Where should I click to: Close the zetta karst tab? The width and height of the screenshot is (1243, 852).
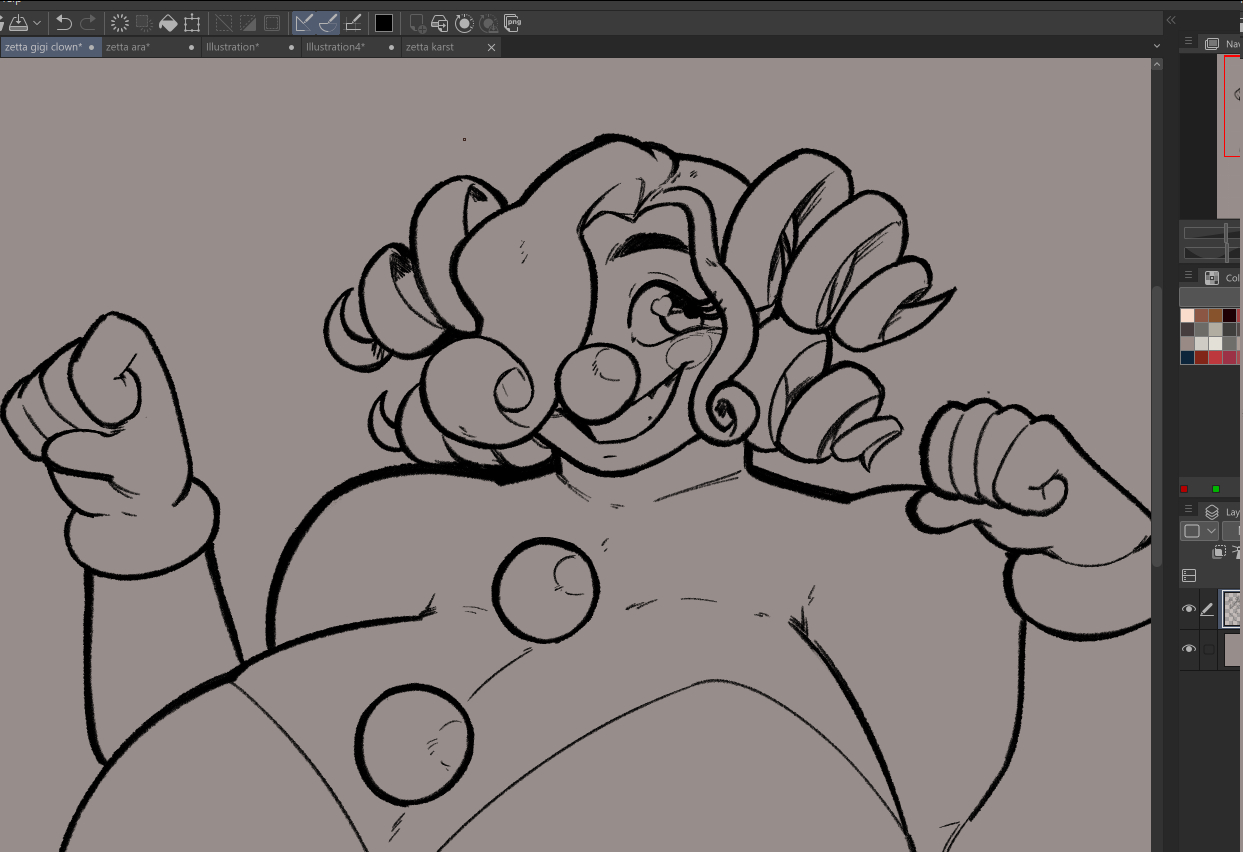pyautogui.click(x=491, y=47)
